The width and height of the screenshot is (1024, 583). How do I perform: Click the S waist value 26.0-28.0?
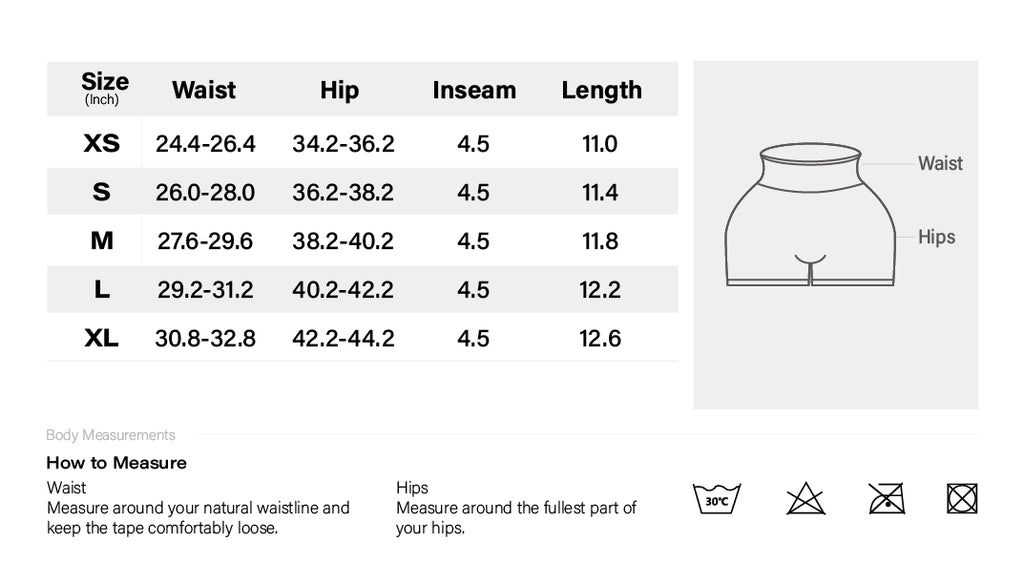click(205, 192)
